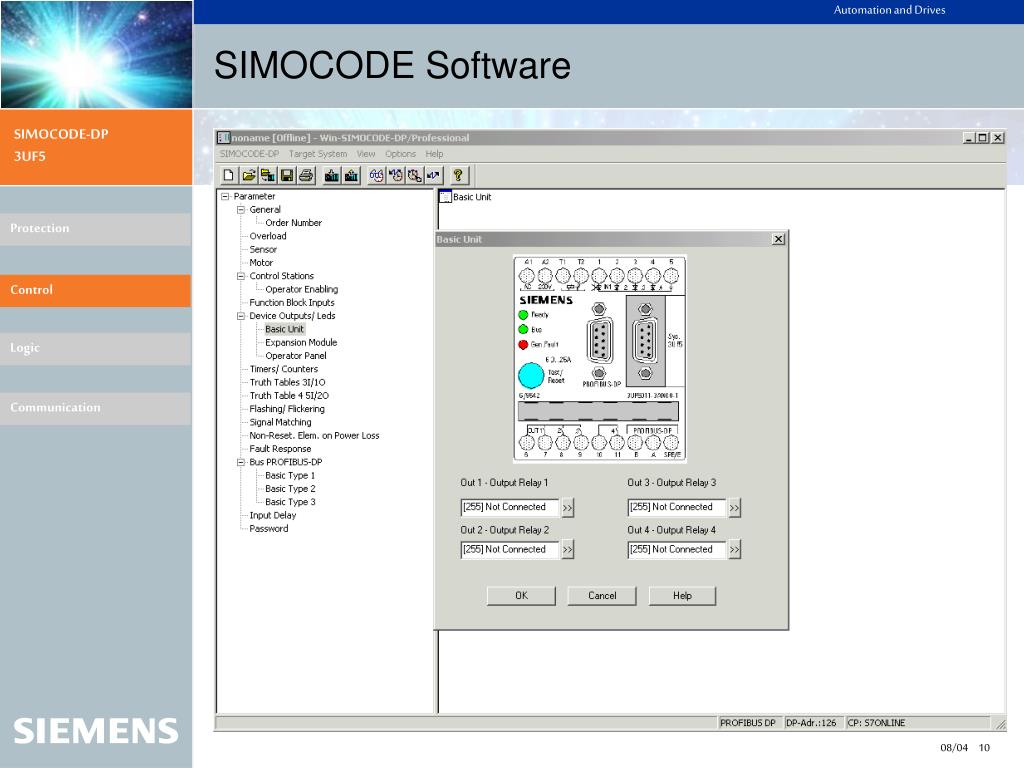Select Function Block Inputs in the tree

pyautogui.click(x=292, y=302)
